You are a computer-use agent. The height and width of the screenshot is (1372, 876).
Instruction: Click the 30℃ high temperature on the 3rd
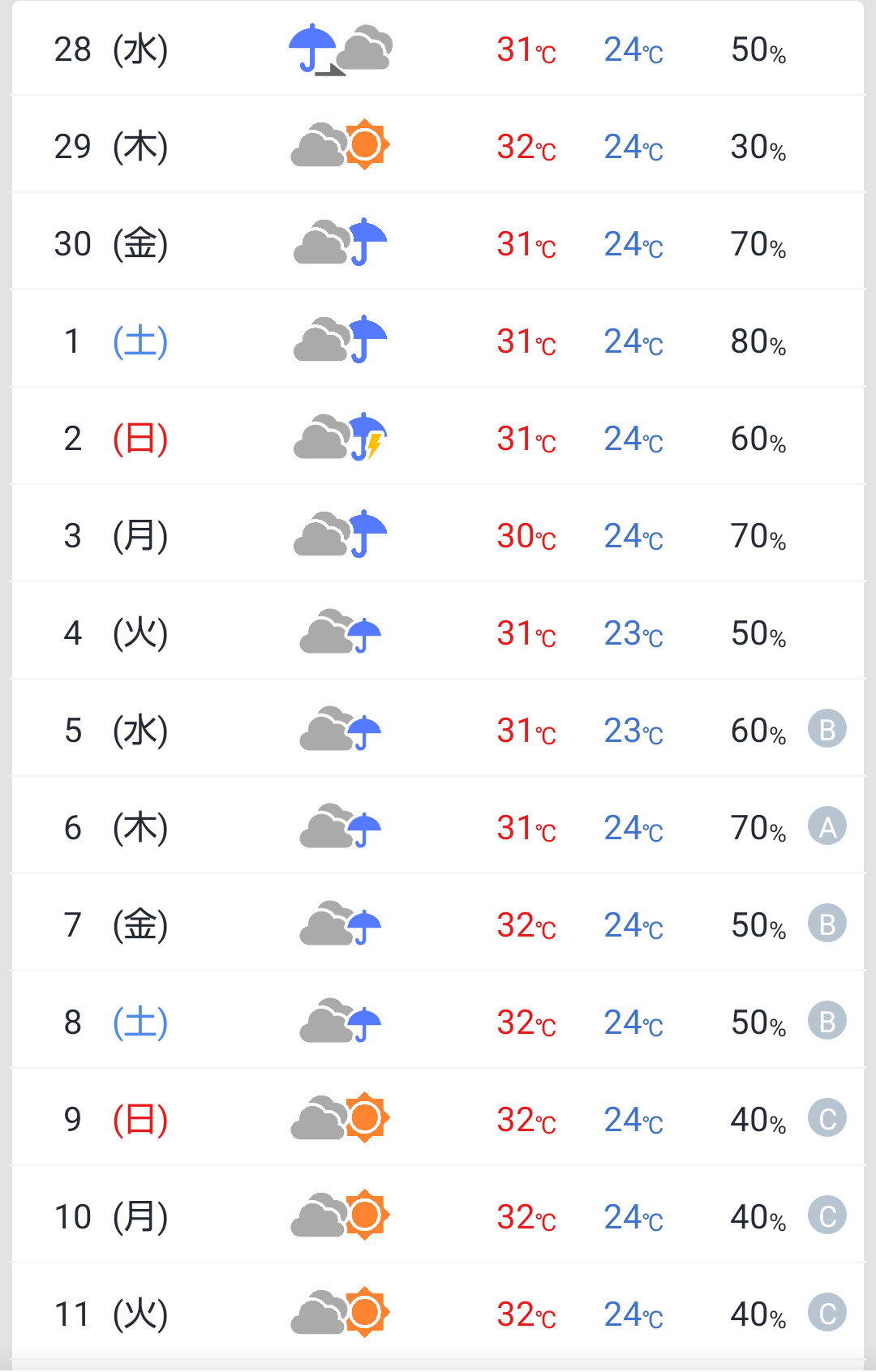[x=526, y=536]
